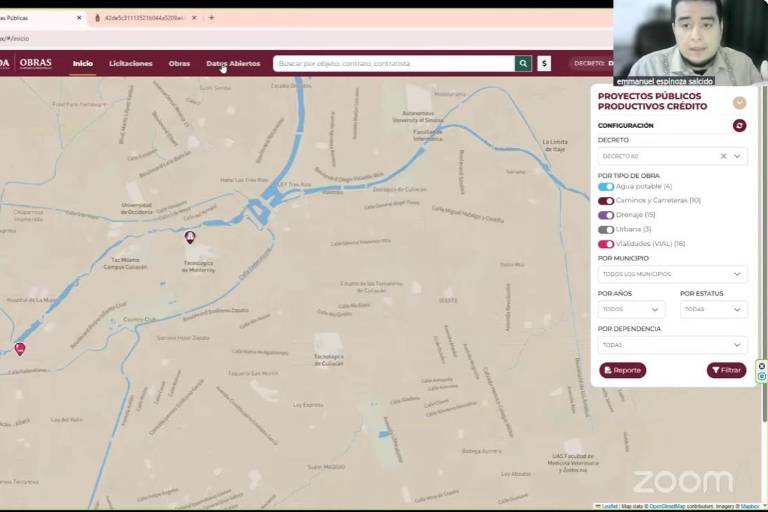Click the Reporte button
Image resolution: width=768 pixels, height=512 pixels.
623,370
